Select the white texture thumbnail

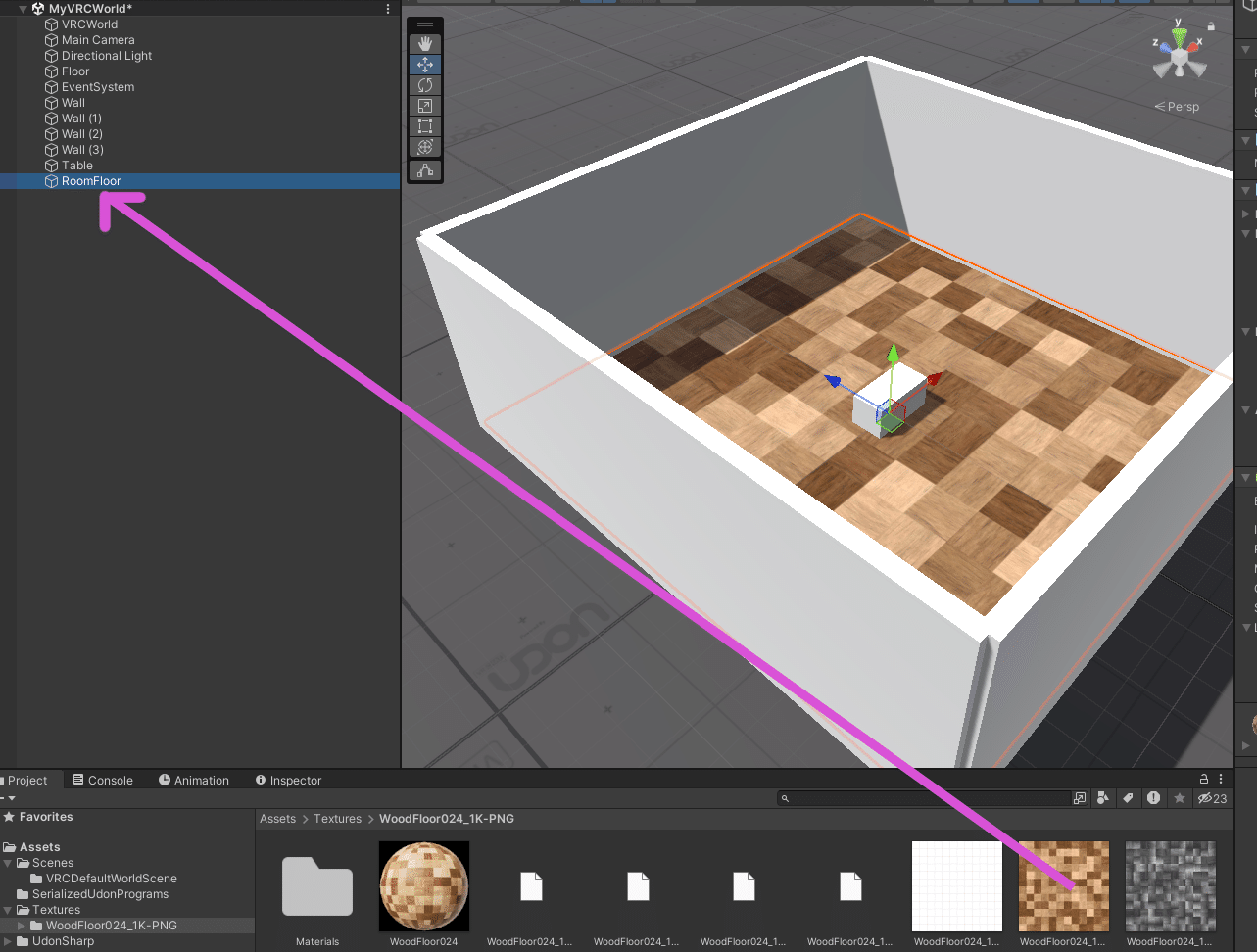pyautogui.click(x=957, y=886)
